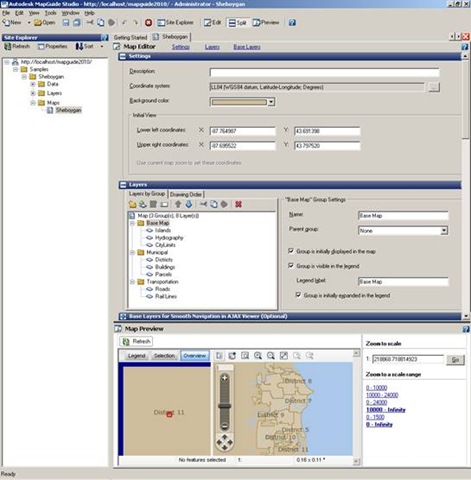The width and height of the screenshot is (471, 480).
Task: Click the blue Move Down arrow in Layers toolbar
Action: pyautogui.click(x=189, y=204)
